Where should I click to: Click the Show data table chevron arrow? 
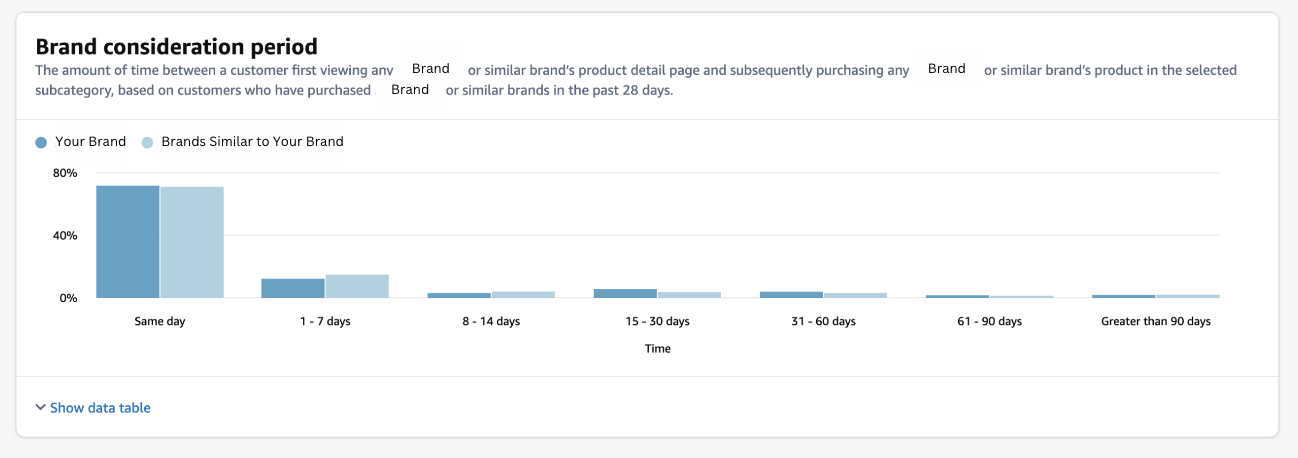(x=40, y=408)
